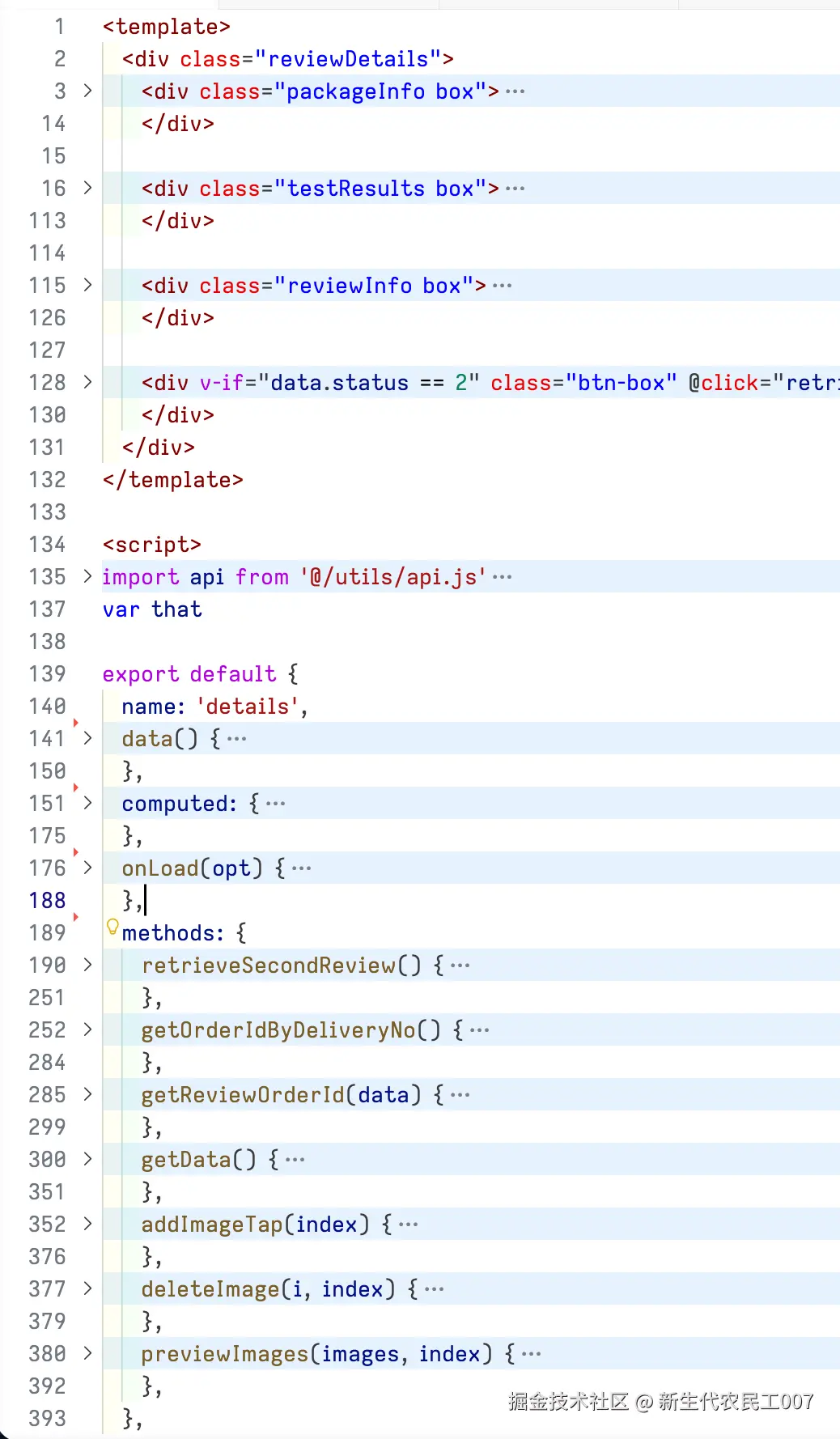Click the ellipsis after getOrderIdByDeliveryNo() {
Viewport: 840px width, 1439px height.
(x=479, y=1030)
